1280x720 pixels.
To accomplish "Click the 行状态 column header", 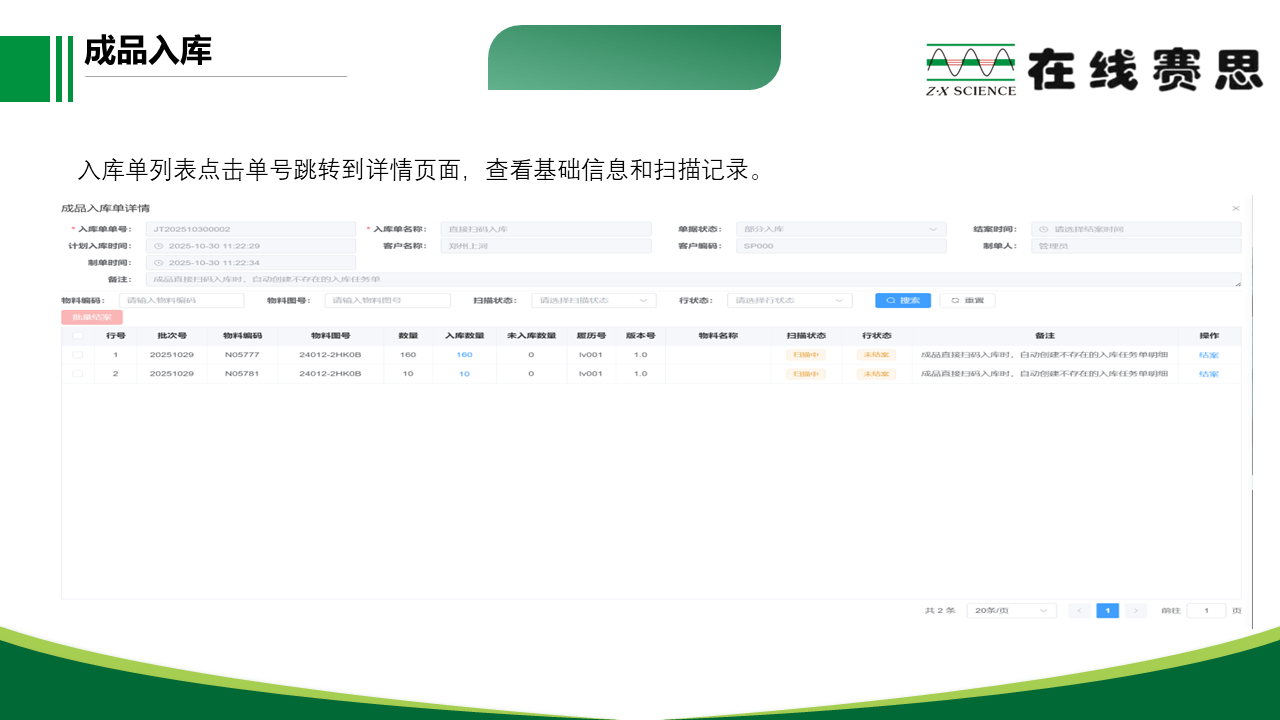I will point(876,336).
